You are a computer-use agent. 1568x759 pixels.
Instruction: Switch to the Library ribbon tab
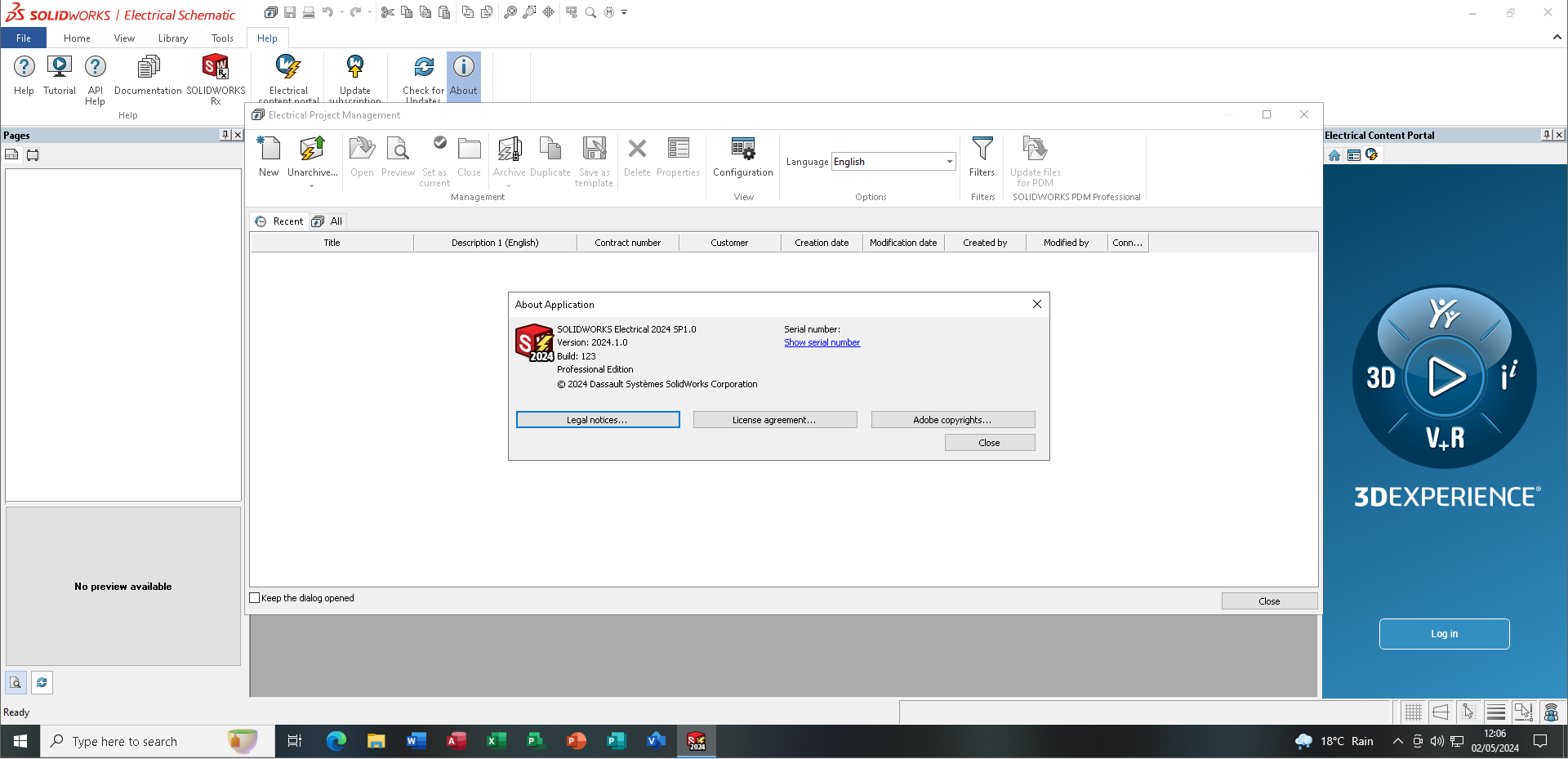point(173,38)
